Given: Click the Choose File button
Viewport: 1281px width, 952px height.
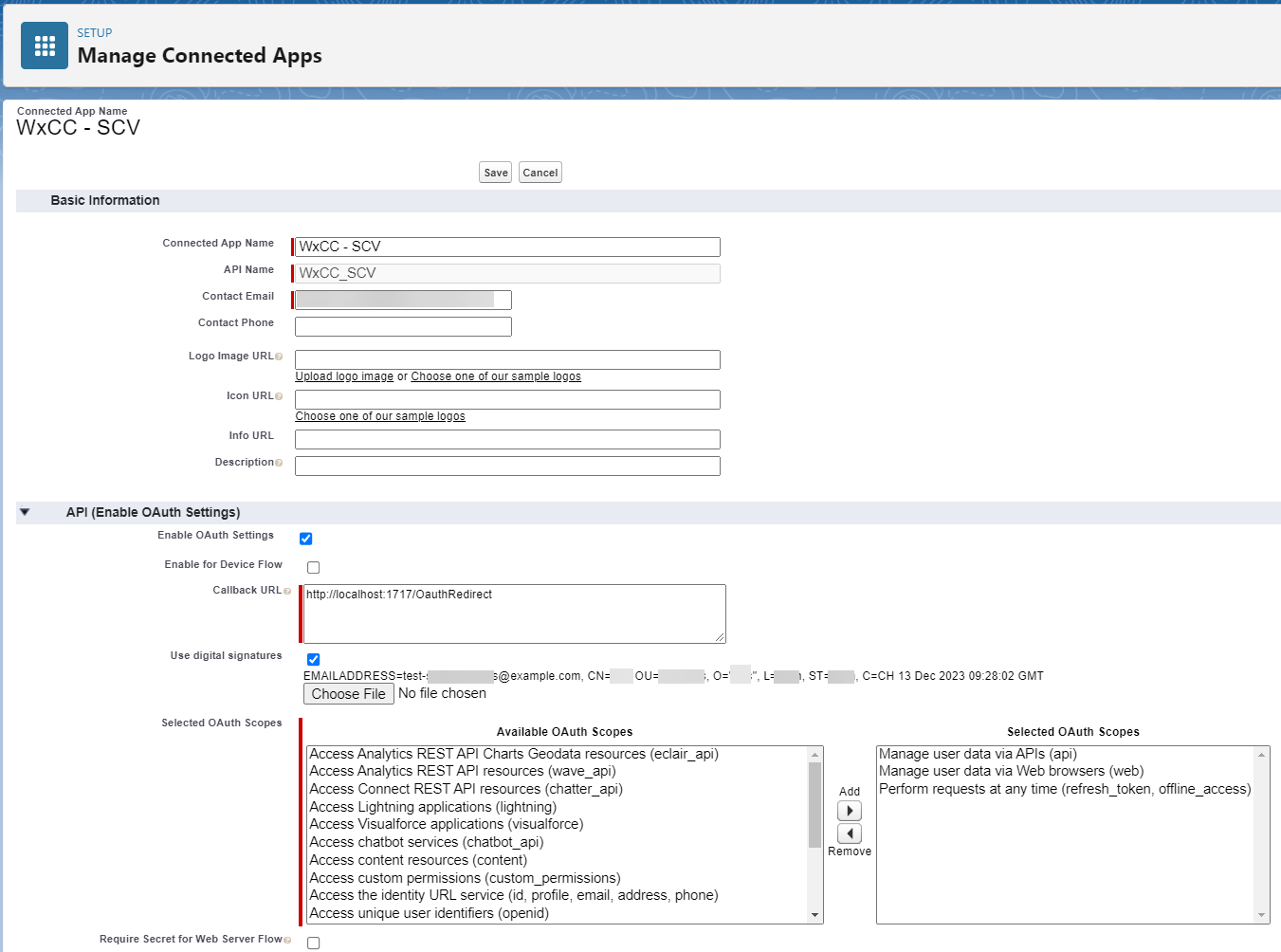Looking at the screenshot, I should (x=349, y=694).
